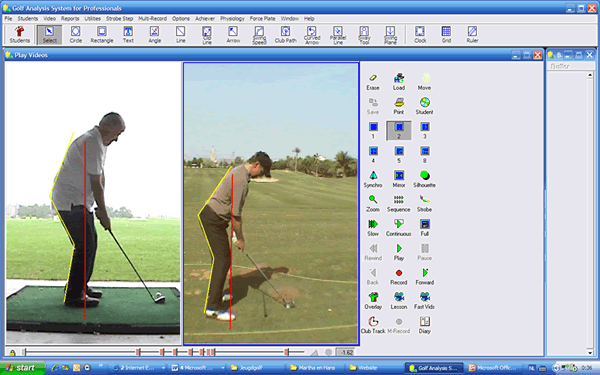Activate the Select tool

[49, 35]
